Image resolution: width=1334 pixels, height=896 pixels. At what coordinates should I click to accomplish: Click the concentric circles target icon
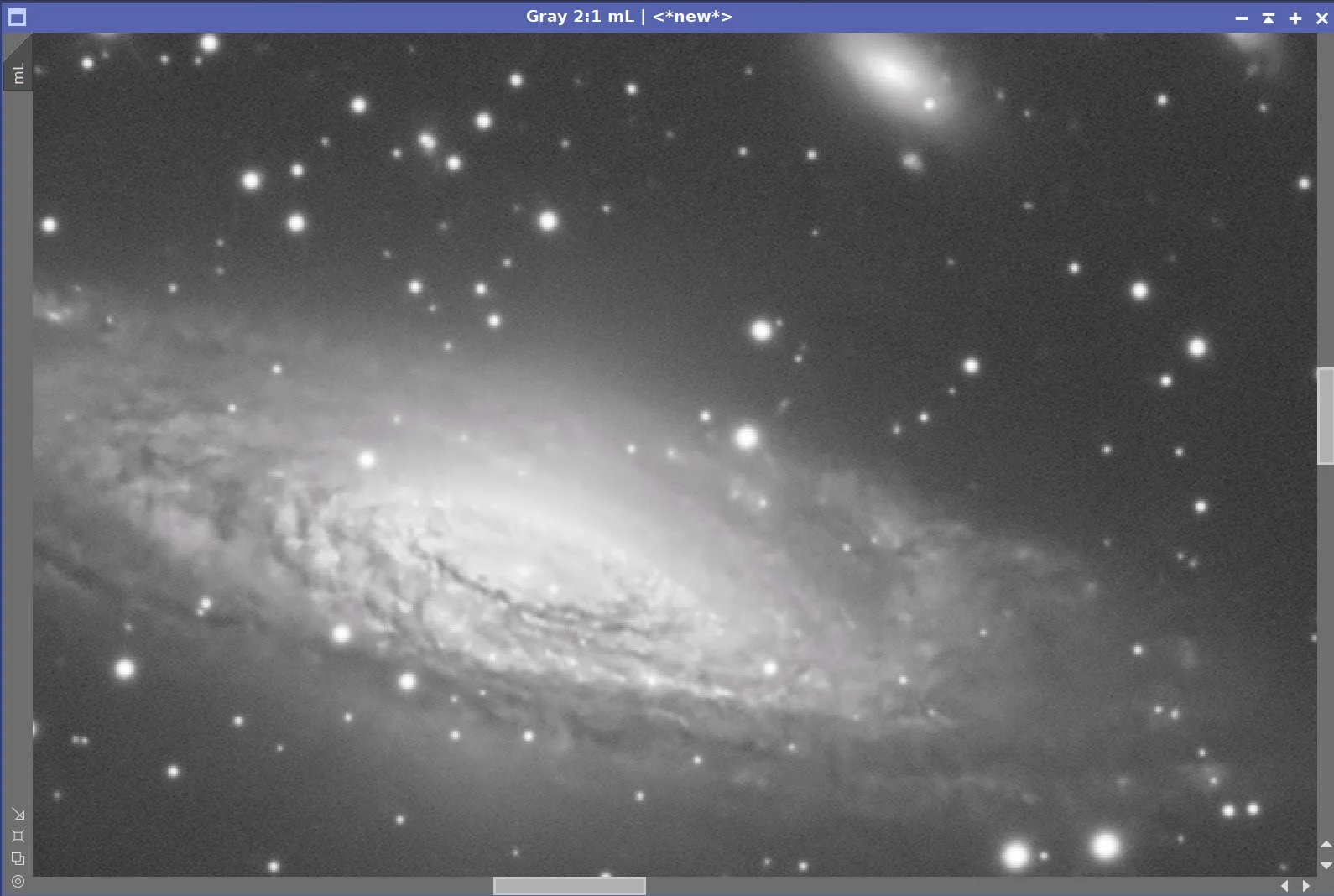(18, 881)
